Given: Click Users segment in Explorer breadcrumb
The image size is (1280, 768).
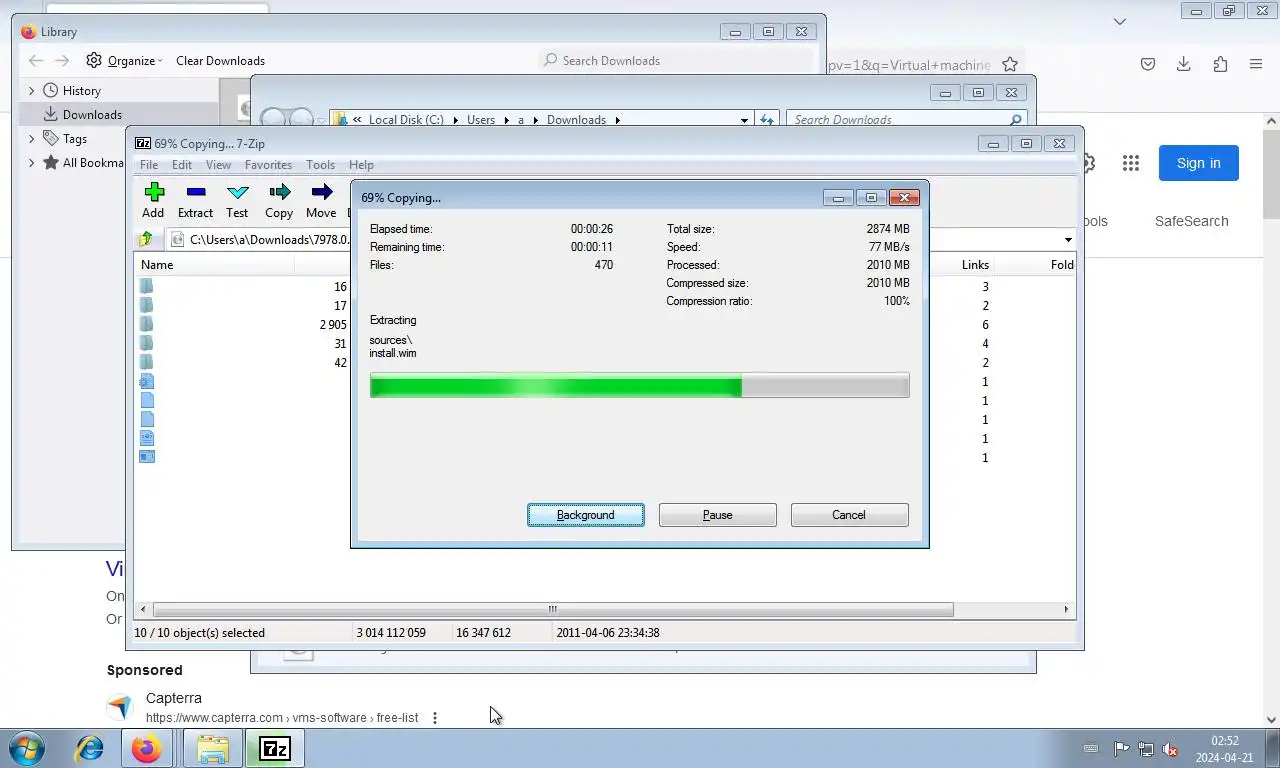Looking at the screenshot, I should coord(481,119).
